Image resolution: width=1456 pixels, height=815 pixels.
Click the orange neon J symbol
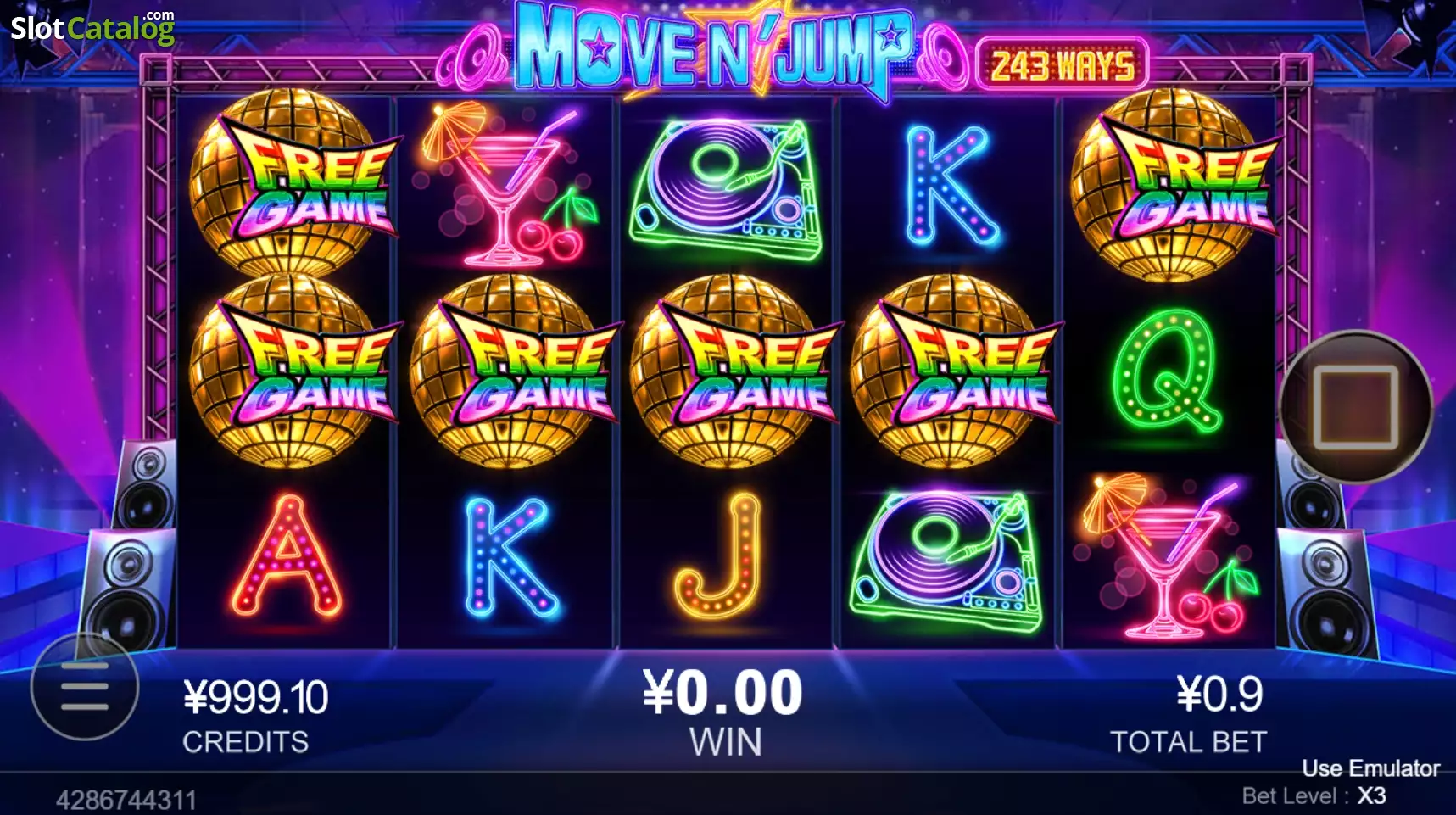pos(719,556)
